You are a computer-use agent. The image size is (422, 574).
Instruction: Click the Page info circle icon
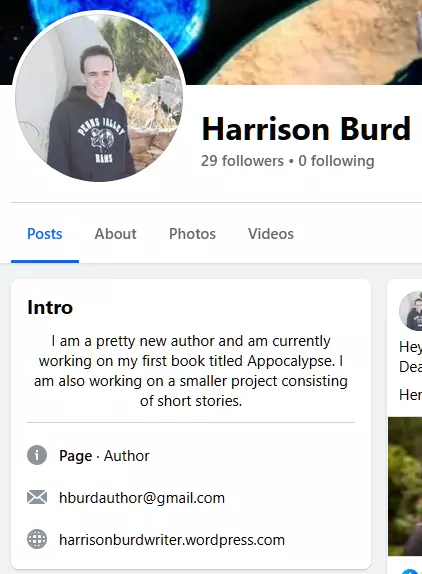pos(37,455)
